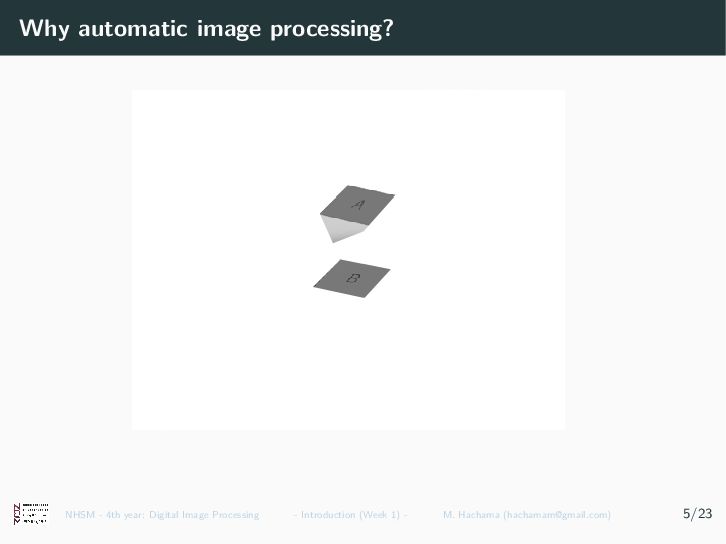Click author text 'M. Hachama (hachamam@gmail.com)'
The image size is (726, 544).
click(x=527, y=514)
